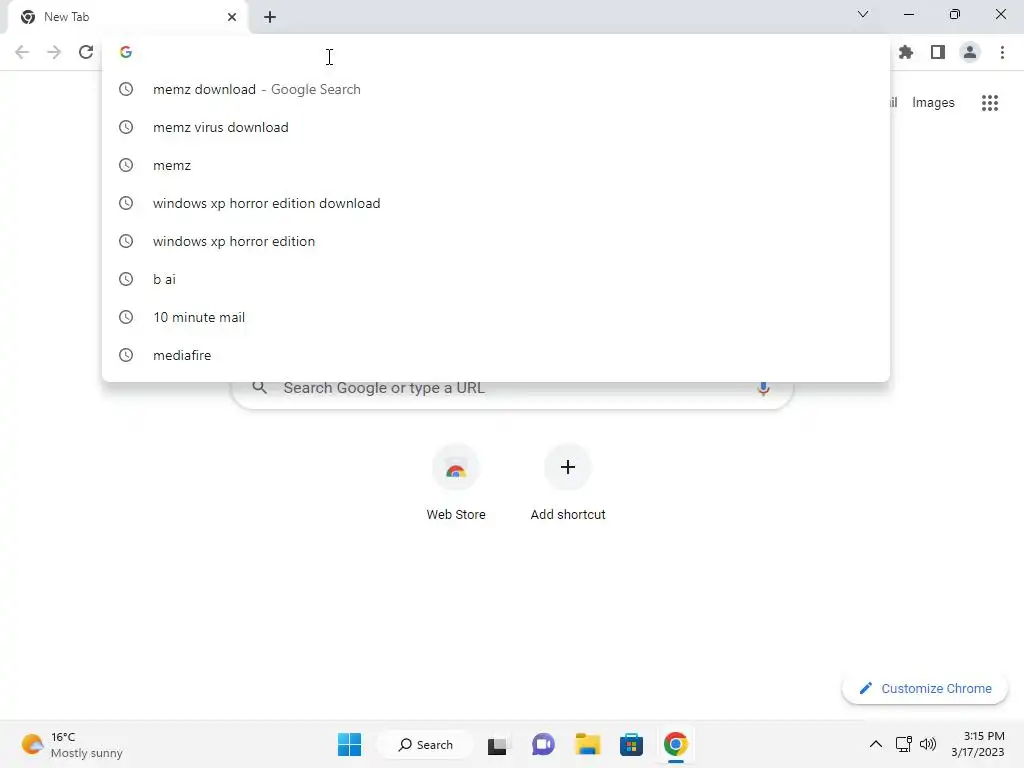Select the "b ai" suggestion

(496, 279)
